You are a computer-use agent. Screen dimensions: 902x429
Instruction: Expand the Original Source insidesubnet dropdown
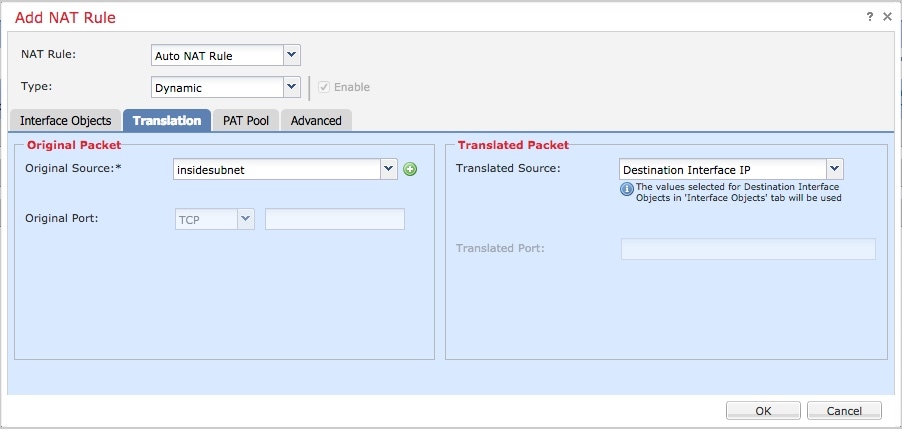click(389, 169)
